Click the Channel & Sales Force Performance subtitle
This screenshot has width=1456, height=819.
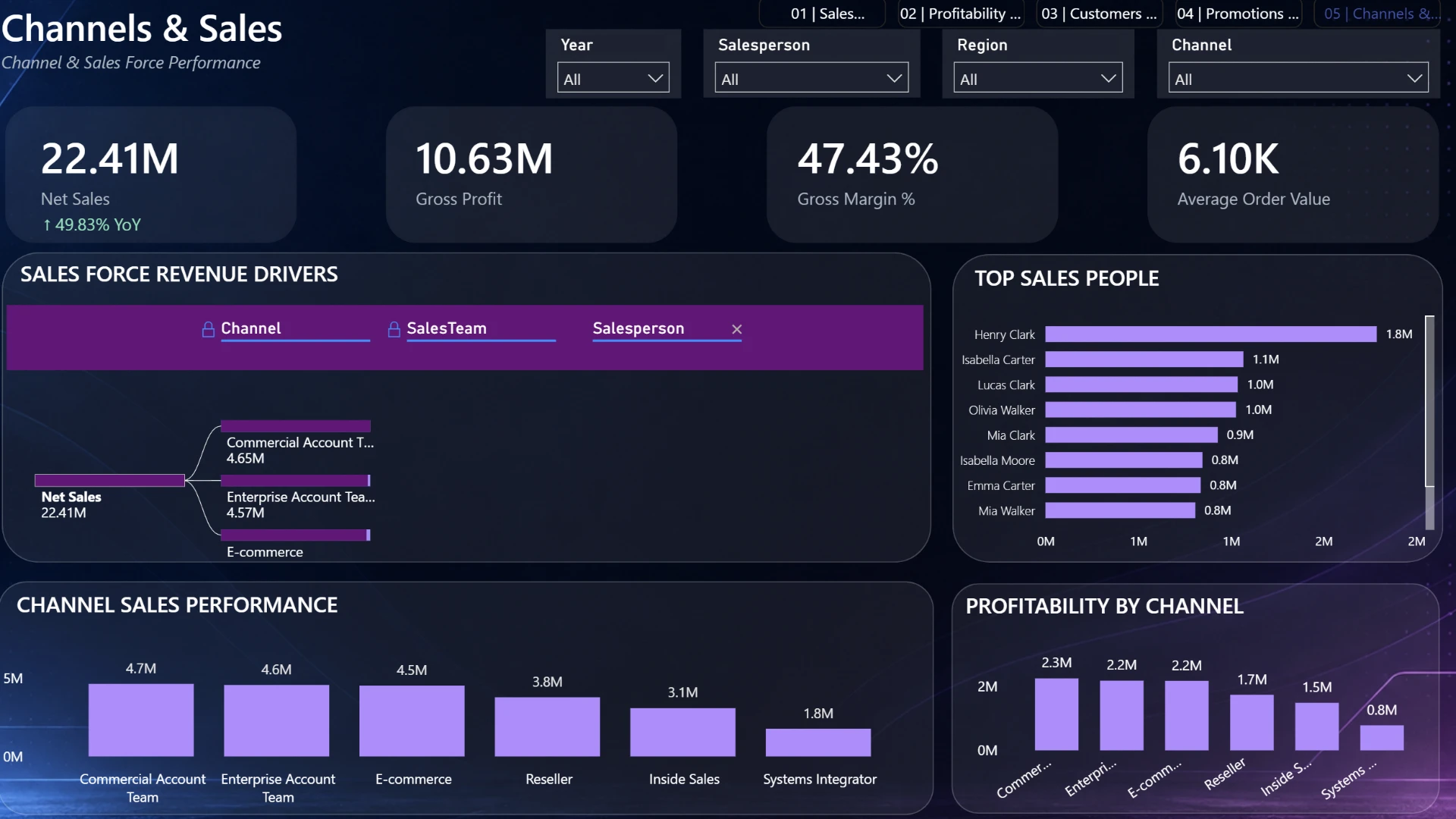coord(130,63)
